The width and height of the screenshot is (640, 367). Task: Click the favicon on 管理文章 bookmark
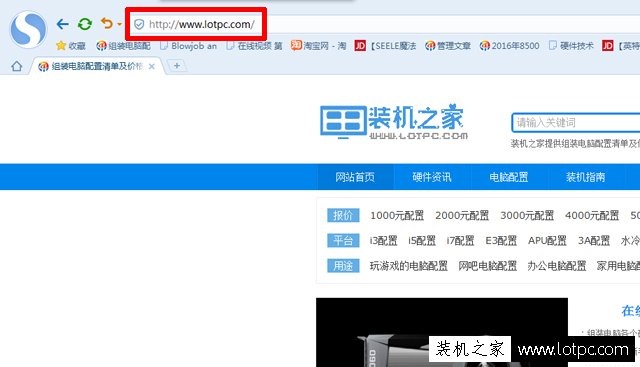tap(430, 46)
